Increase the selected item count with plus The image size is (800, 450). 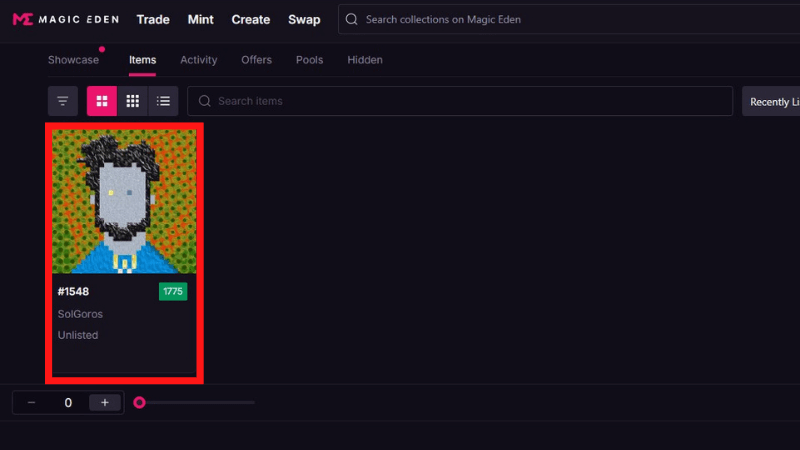click(105, 403)
